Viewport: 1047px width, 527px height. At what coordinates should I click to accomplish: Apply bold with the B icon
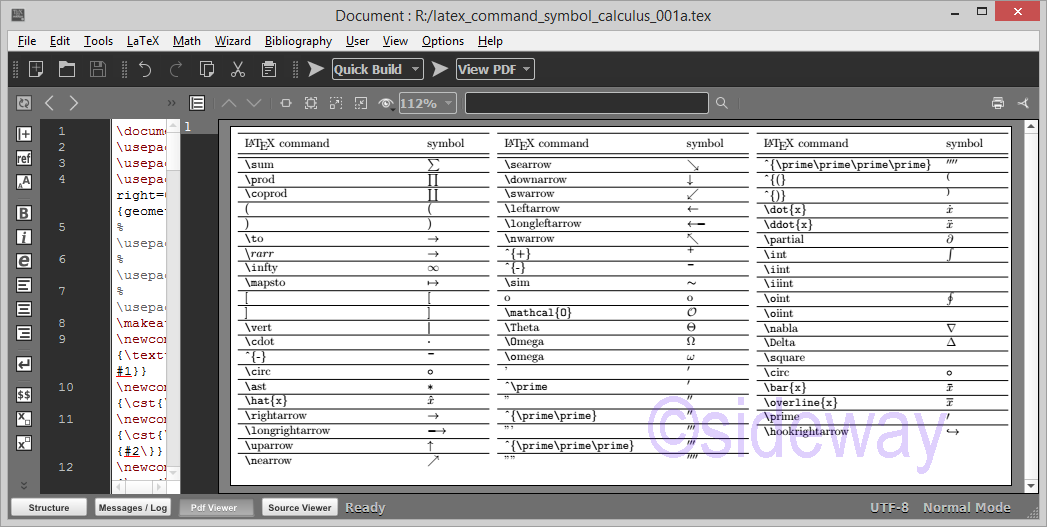(24, 213)
